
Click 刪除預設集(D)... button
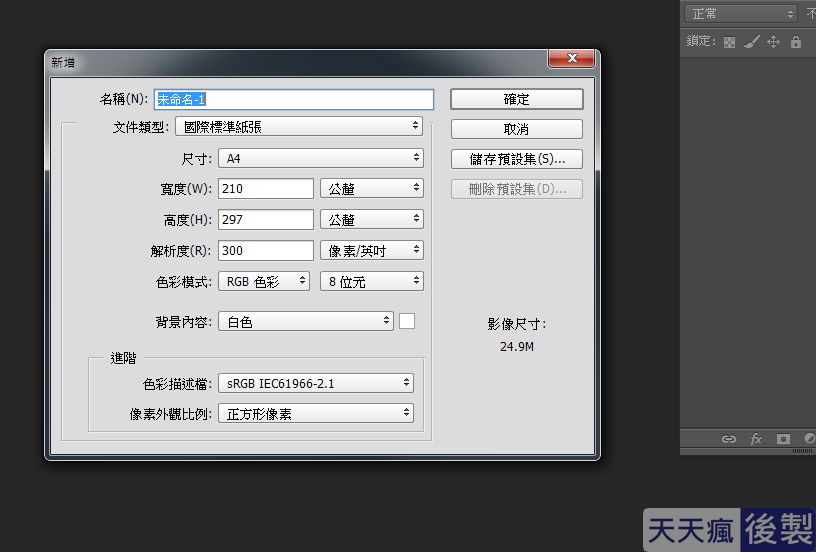[516, 189]
